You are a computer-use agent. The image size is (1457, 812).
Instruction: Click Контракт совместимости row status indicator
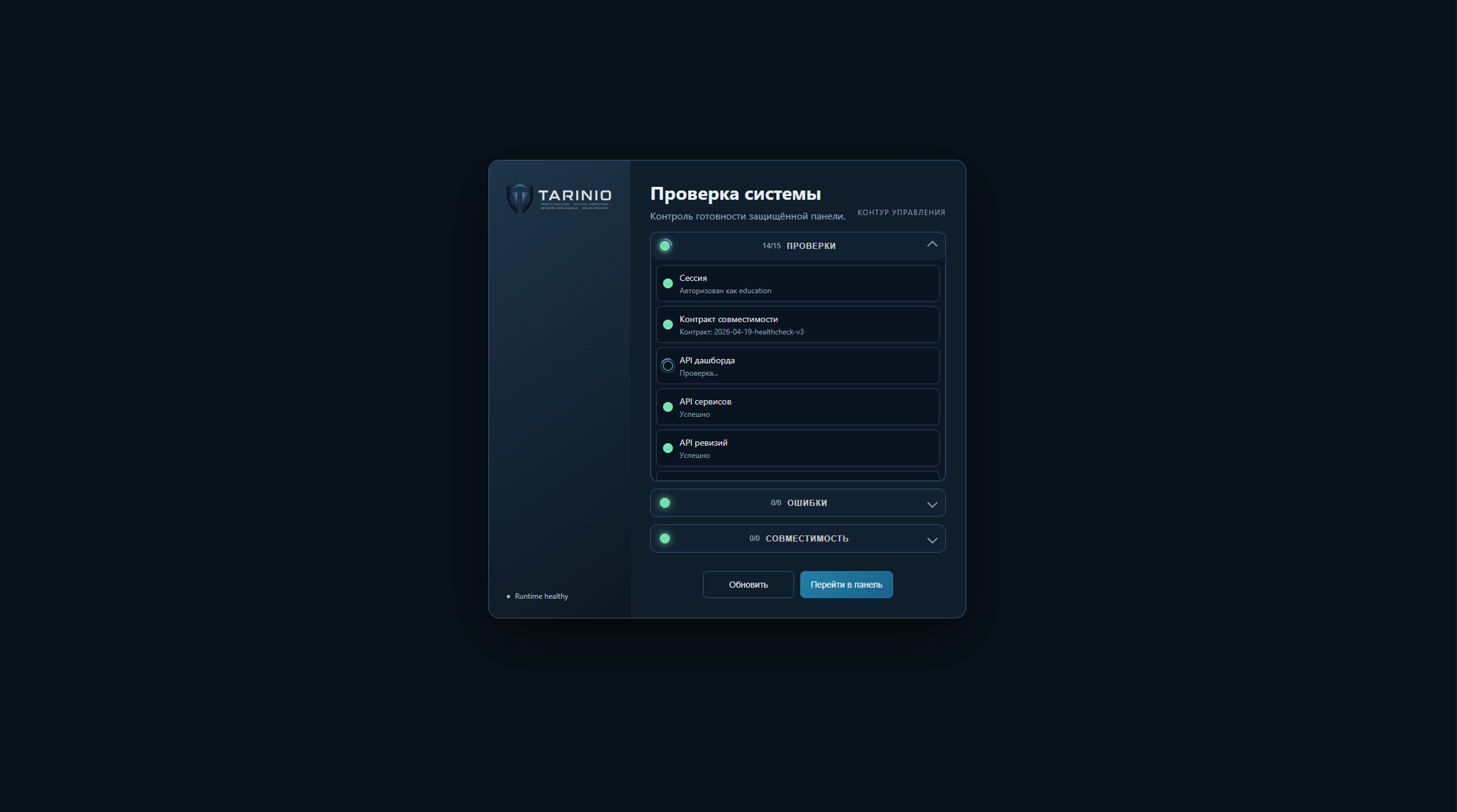pos(668,325)
